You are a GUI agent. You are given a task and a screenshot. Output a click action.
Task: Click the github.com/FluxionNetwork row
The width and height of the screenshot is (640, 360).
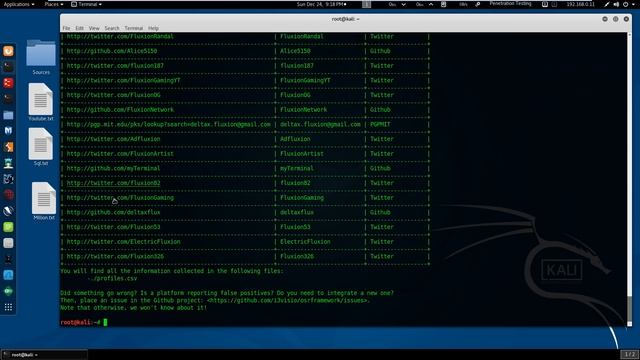point(245,110)
